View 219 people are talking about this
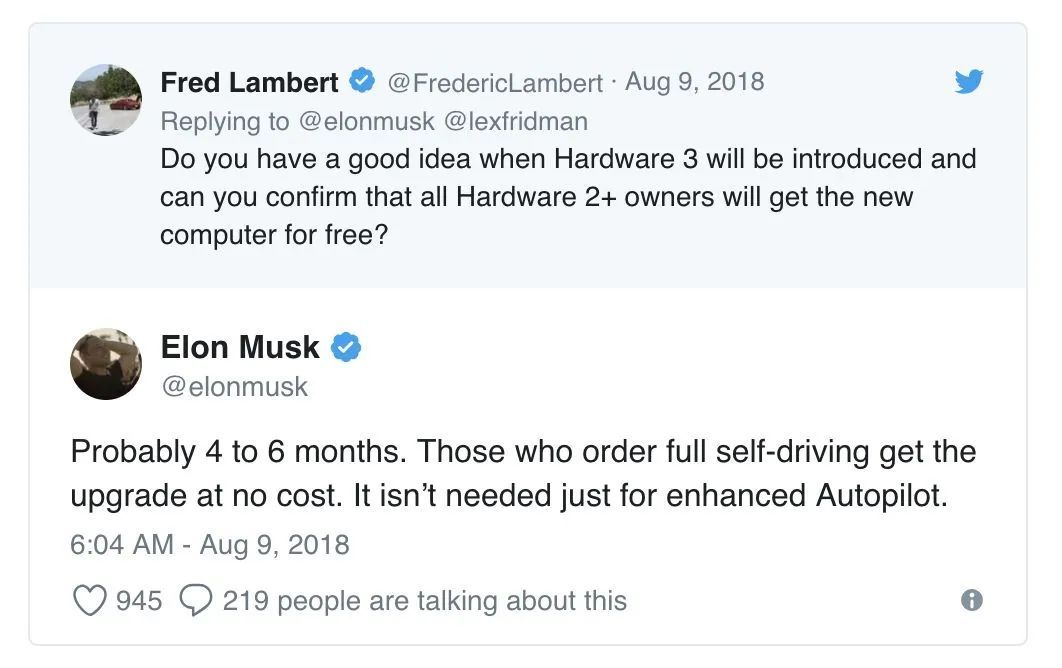The width and height of the screenshot is (1062, 668). coord(425,601)
